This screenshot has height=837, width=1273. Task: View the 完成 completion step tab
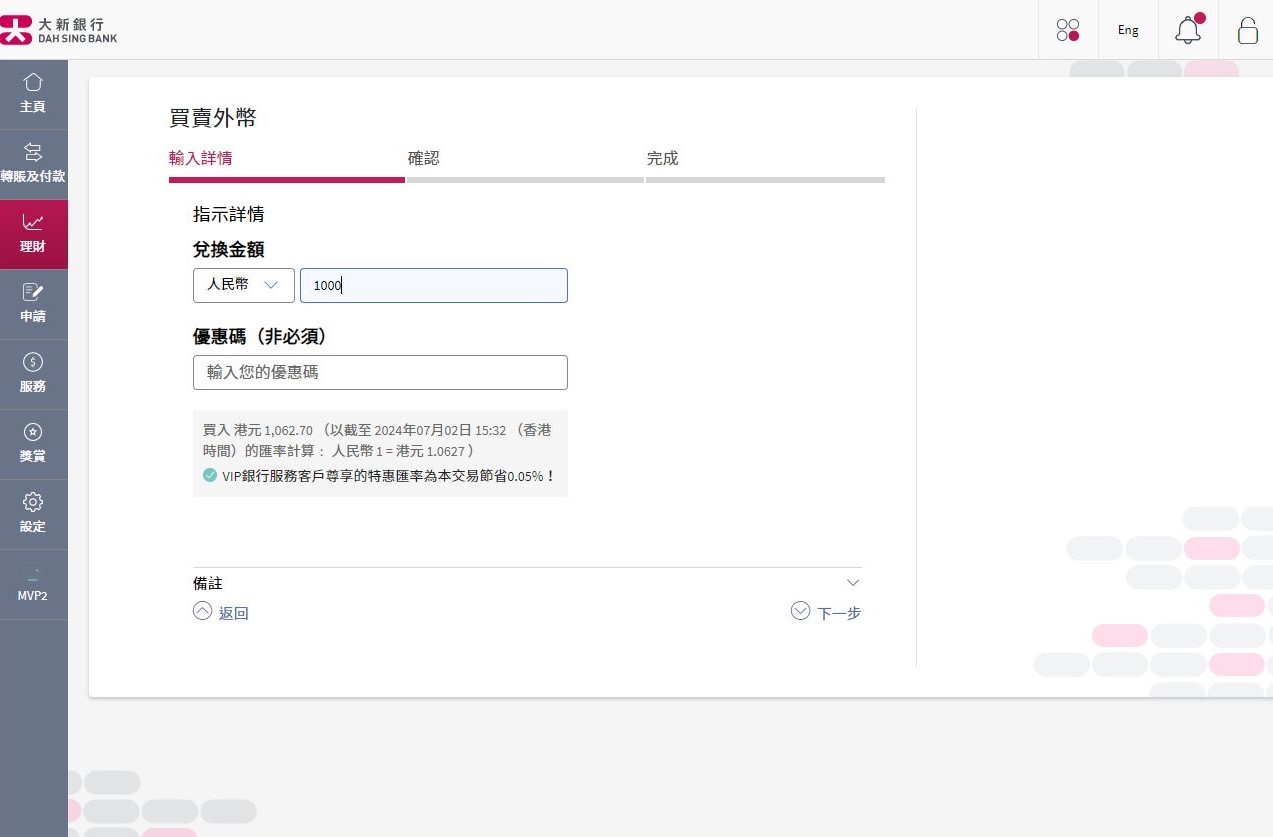pyautogui.click(x=662, y=158)
